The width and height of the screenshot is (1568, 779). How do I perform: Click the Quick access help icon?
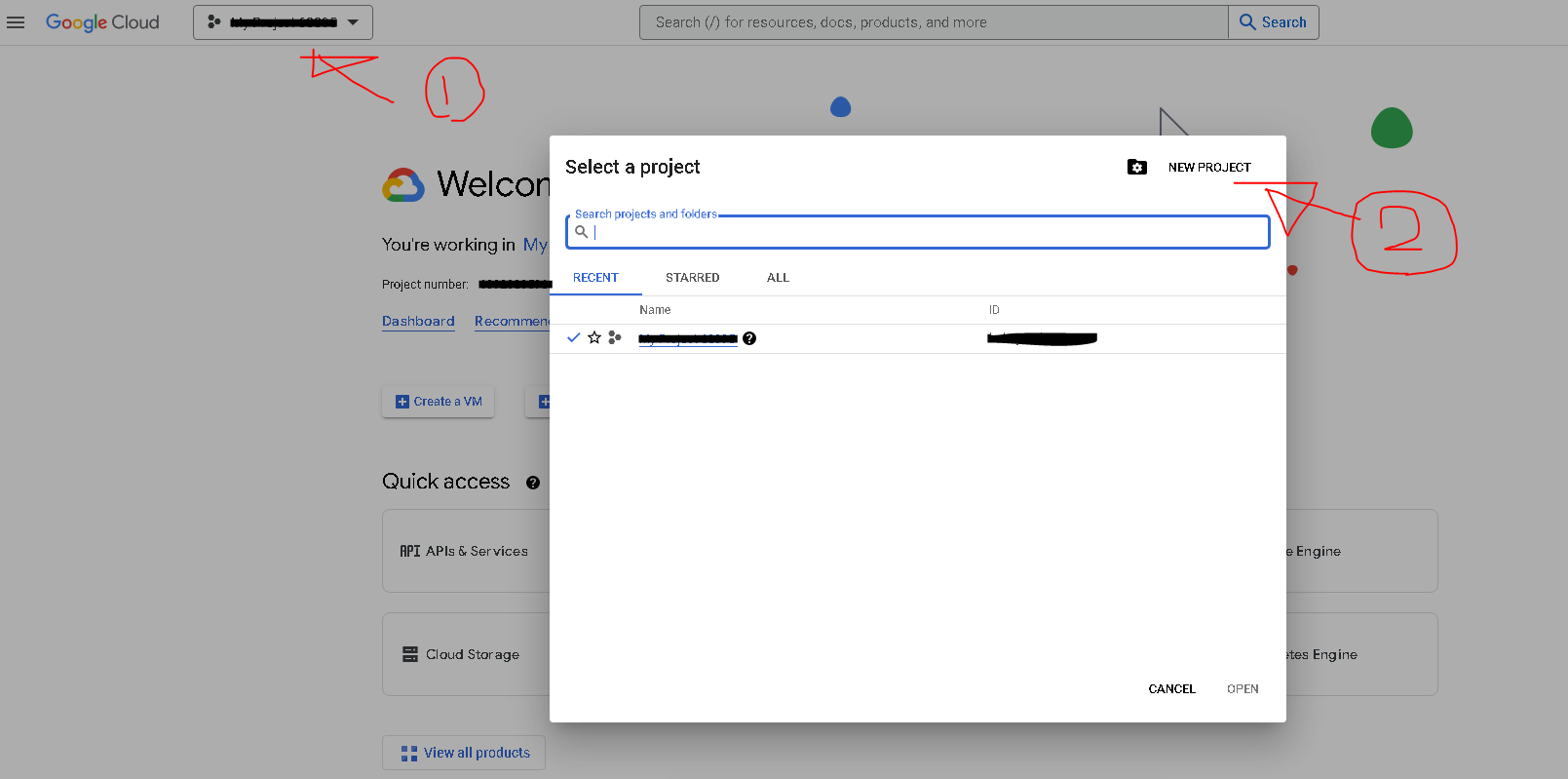click(533, 483)
